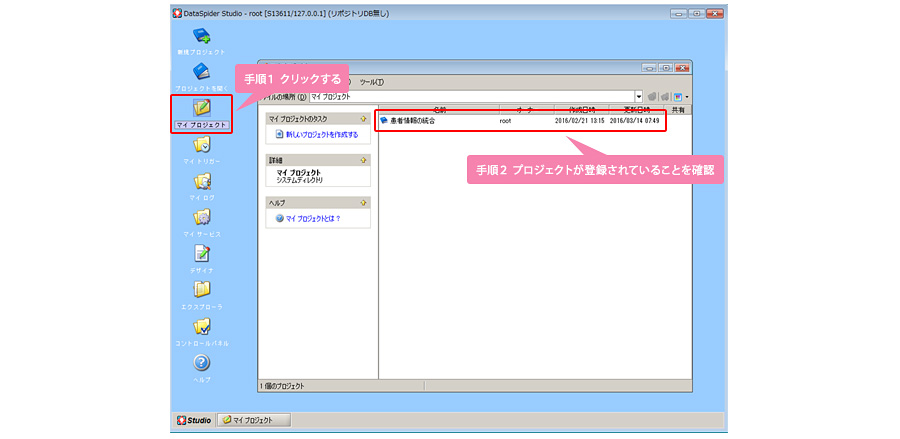Open the エクスプローラ icon
This screenshot has width=900, height=439.
[x=201, y=291]
